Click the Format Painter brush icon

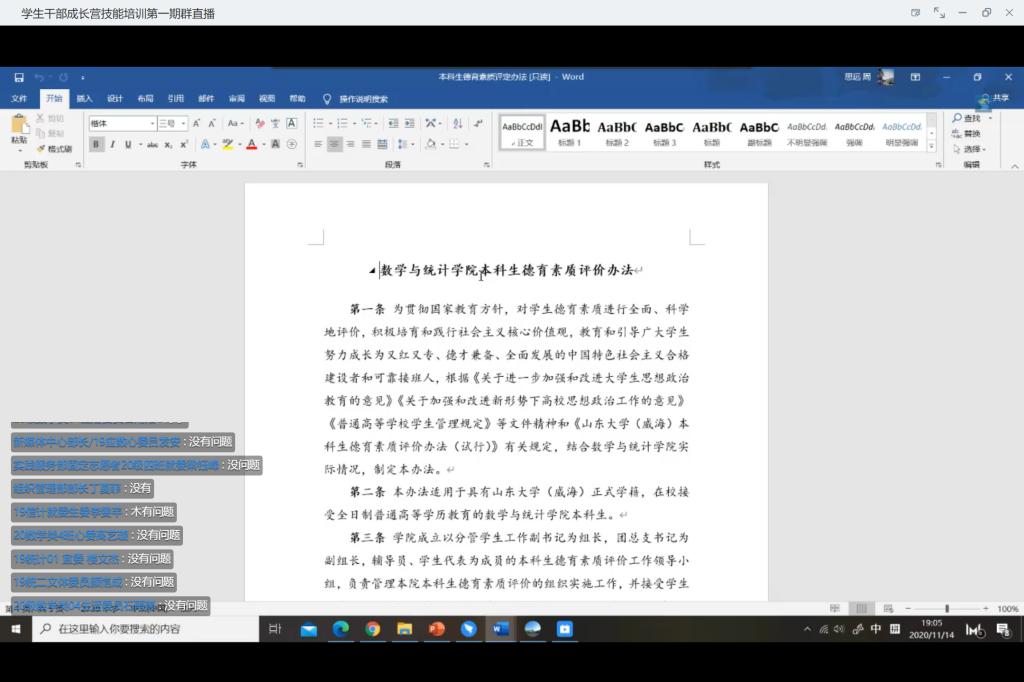pyautogui.click(x=41, y=148)
